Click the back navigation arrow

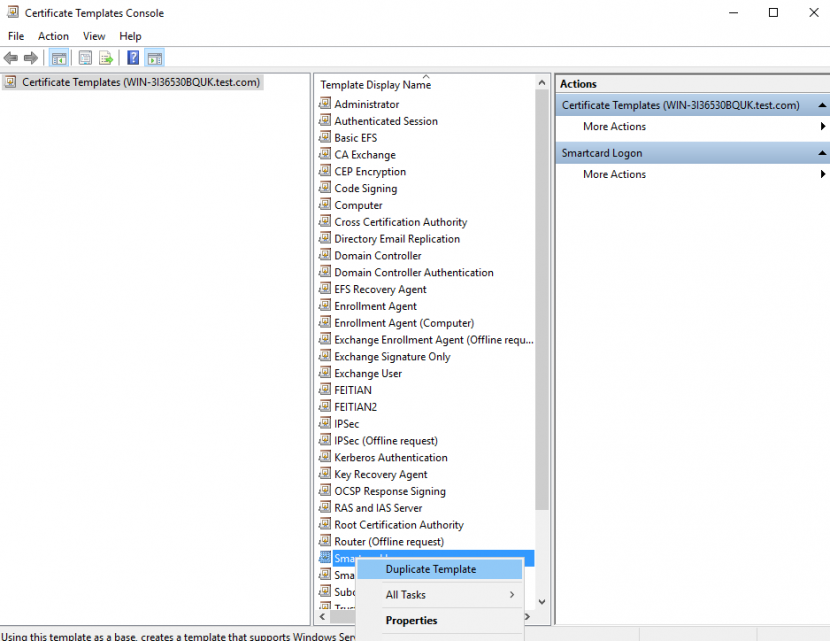(10, 57)
